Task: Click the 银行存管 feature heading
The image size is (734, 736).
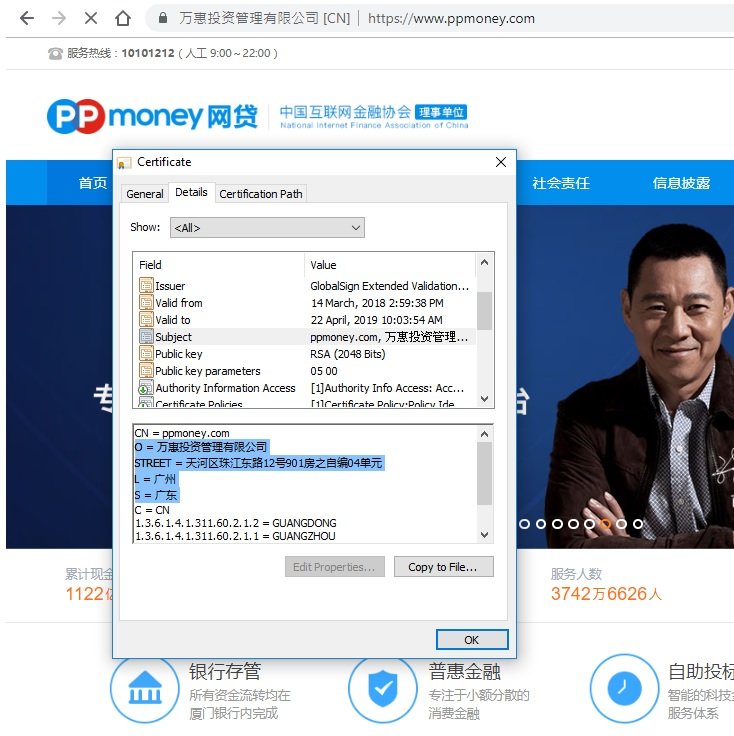Action: click(x=225, y=671)
